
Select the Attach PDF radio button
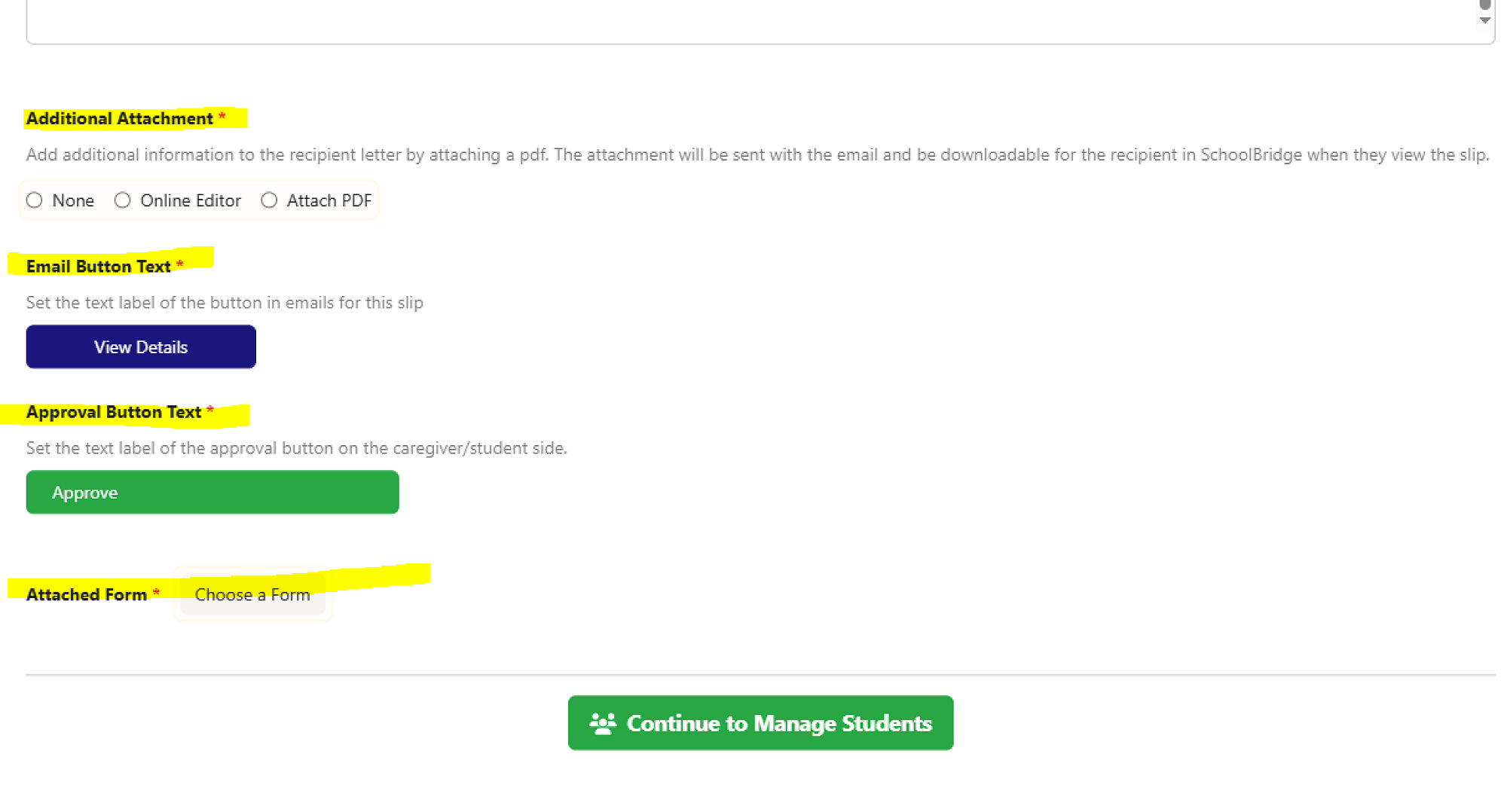[x=269, y=200]
